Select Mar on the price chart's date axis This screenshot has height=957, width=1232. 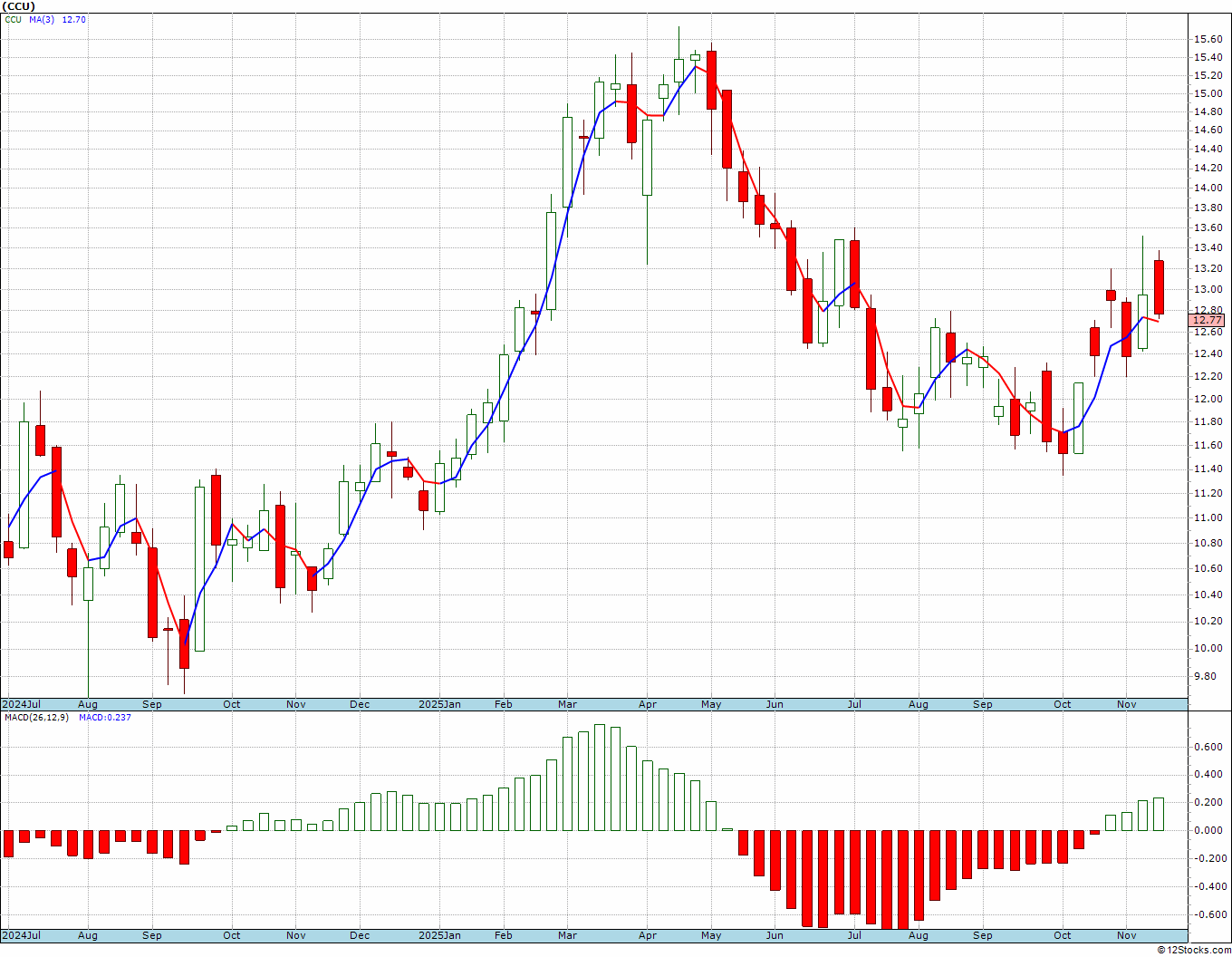point(567,704)
